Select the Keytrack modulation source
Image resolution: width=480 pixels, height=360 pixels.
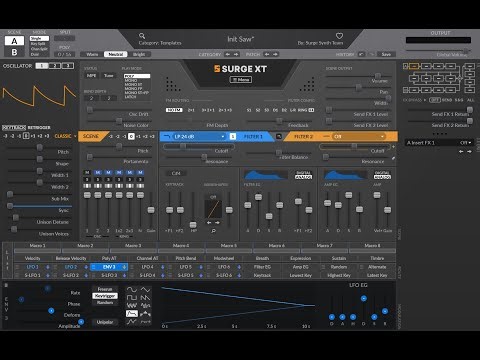tap(262, 275)
